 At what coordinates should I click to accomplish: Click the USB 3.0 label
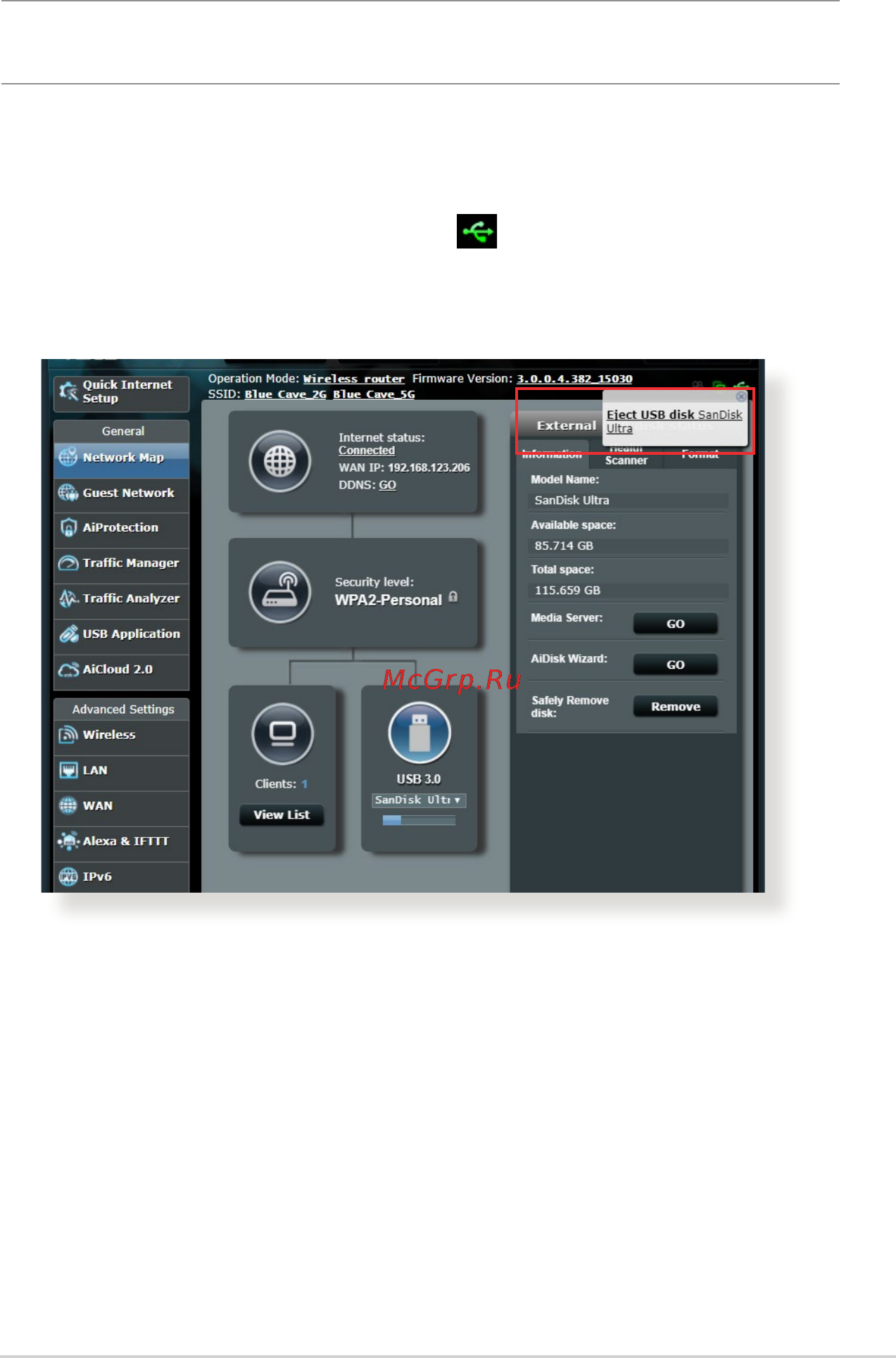(x=419, y=779)
